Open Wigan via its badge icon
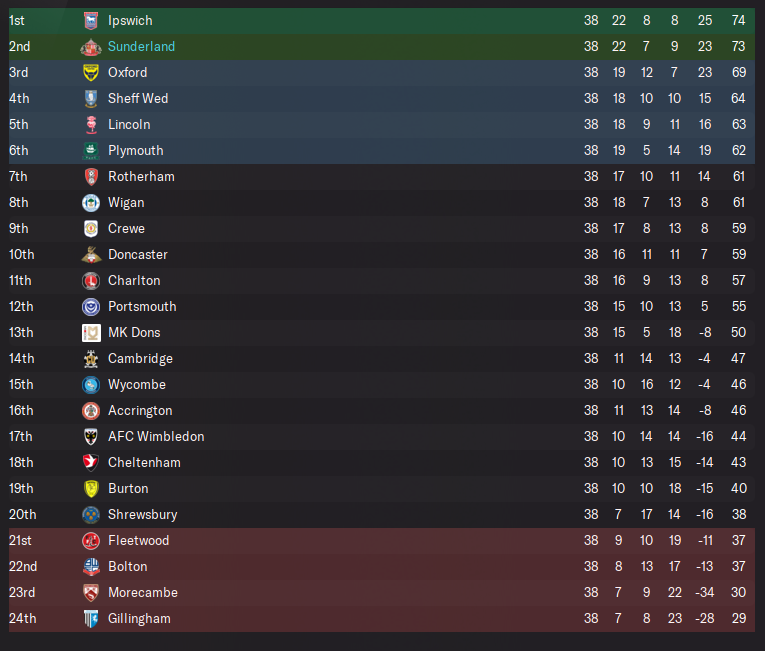The image size is (765, 651). point(91,202)
